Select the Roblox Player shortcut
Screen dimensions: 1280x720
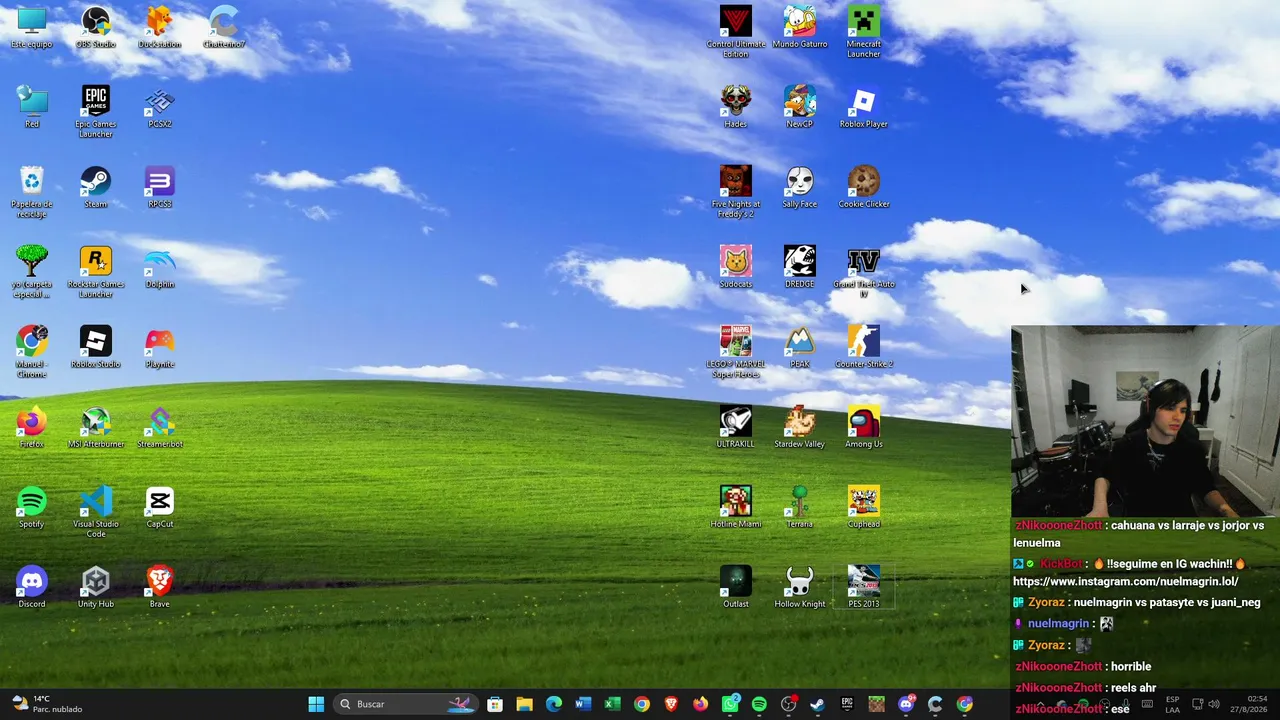(864, 107)
